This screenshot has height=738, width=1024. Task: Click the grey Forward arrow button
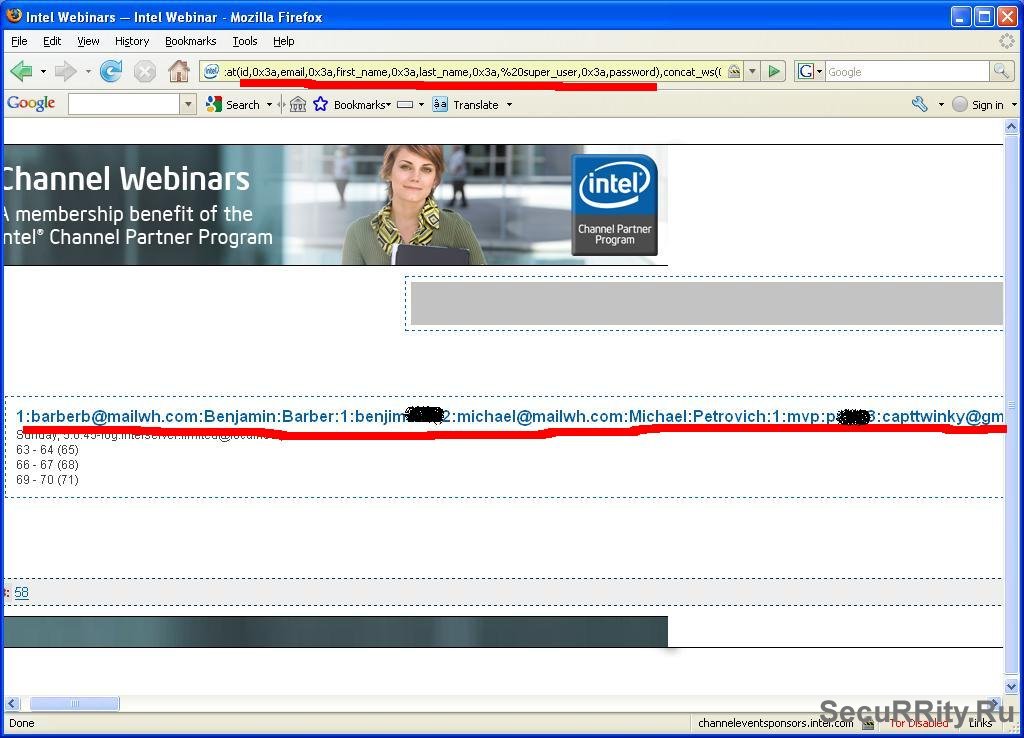[65, 71]
